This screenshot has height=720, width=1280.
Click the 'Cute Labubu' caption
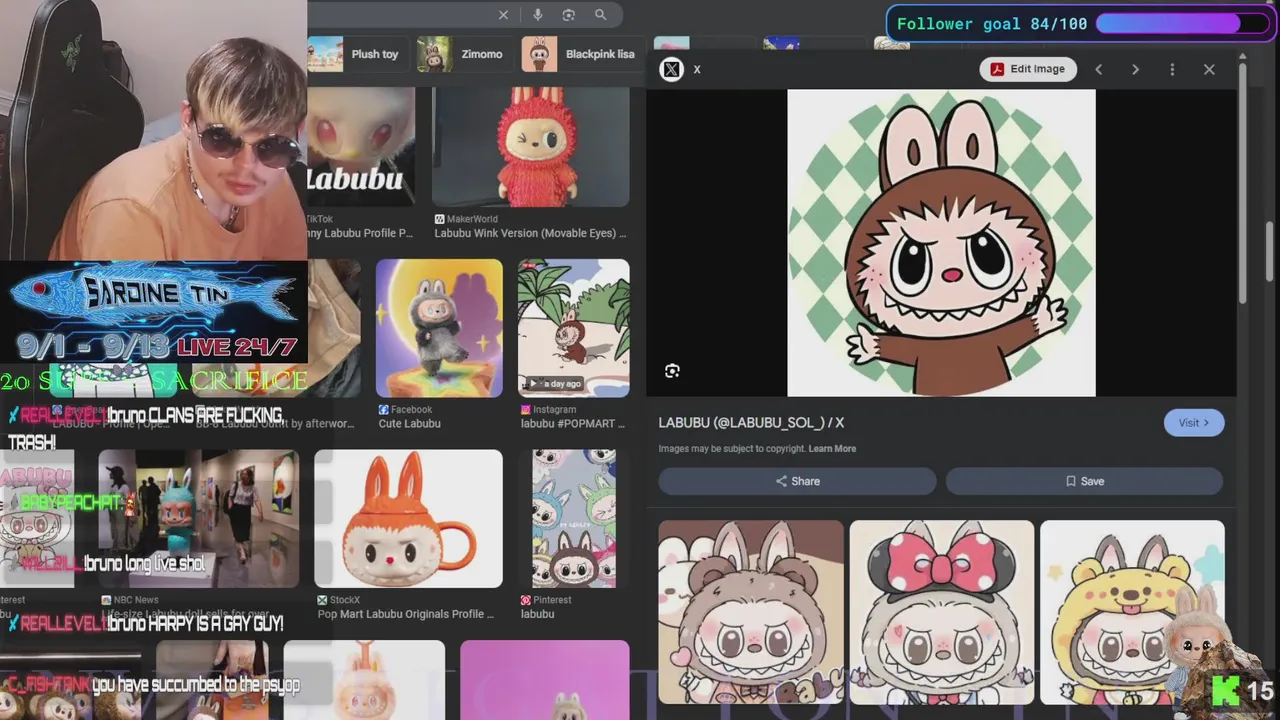coord(409,424)
